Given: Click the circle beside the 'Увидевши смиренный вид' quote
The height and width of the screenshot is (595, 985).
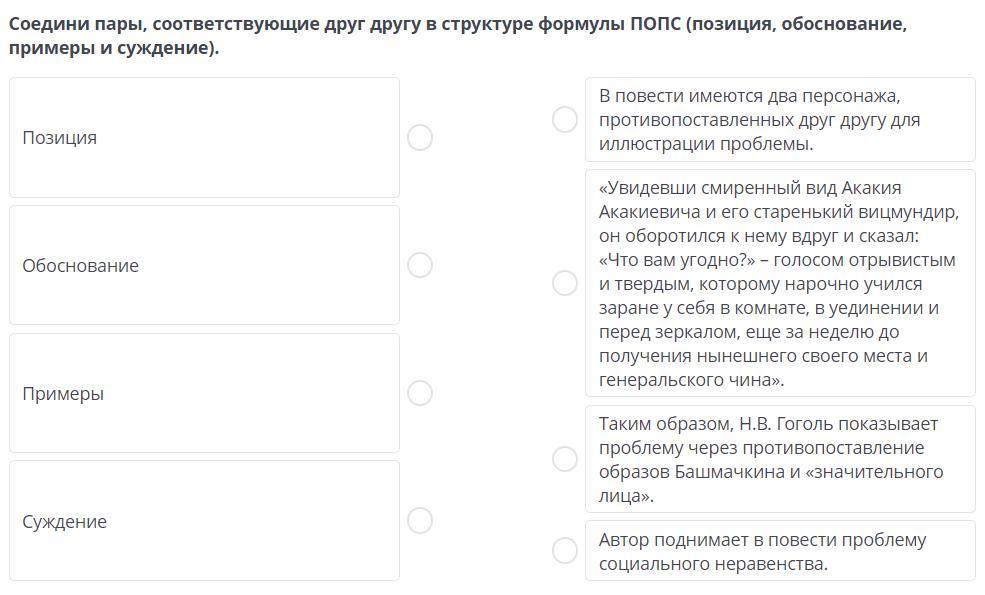Looking at the screenshot, I should [x=565, y=283].
